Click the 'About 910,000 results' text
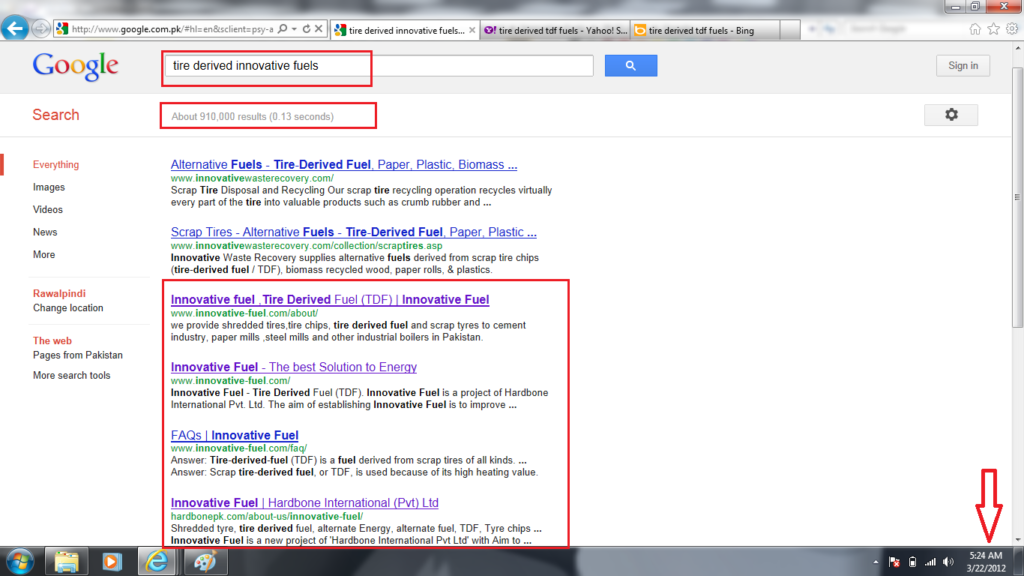The image size is (1024, 576). click(252, 117)
